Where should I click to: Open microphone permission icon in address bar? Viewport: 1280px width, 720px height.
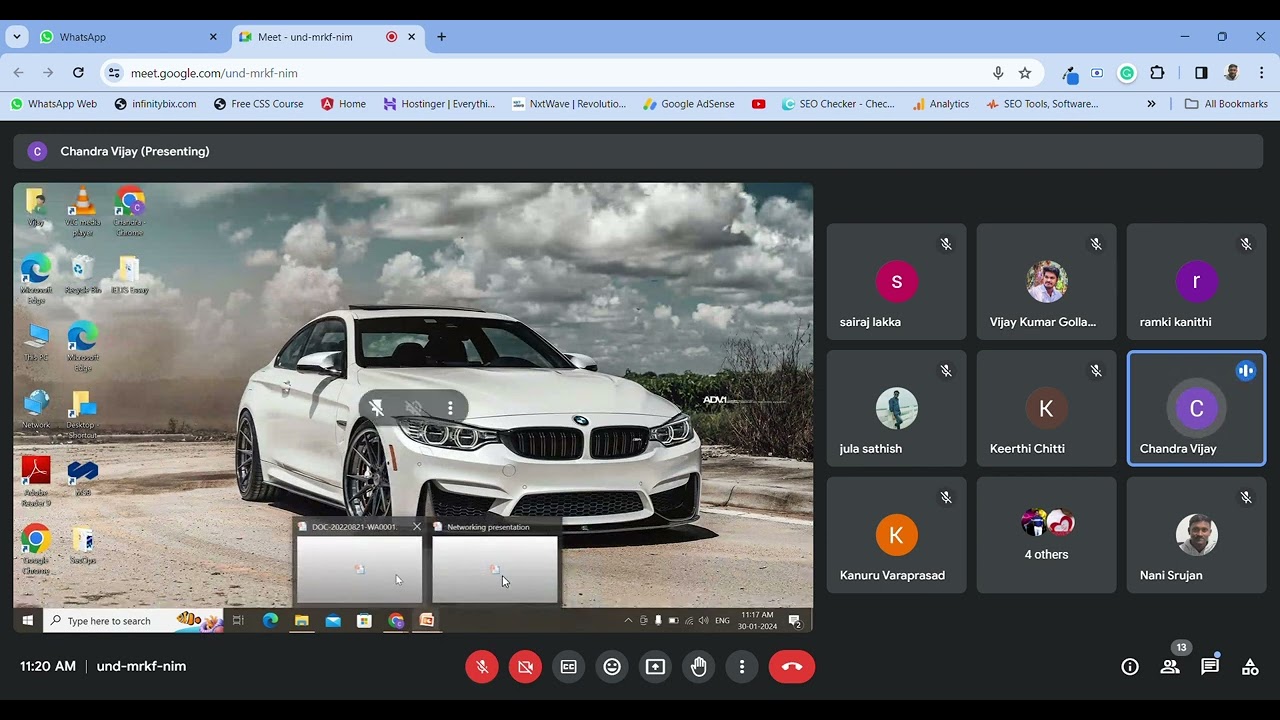998,73
